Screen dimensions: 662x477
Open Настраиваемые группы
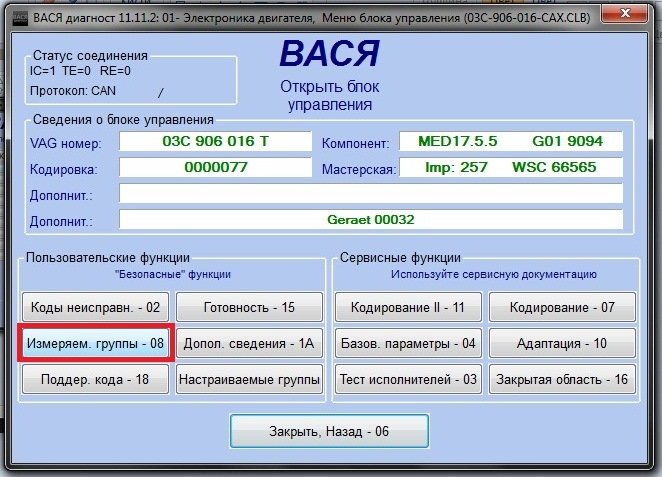point(249,380)
